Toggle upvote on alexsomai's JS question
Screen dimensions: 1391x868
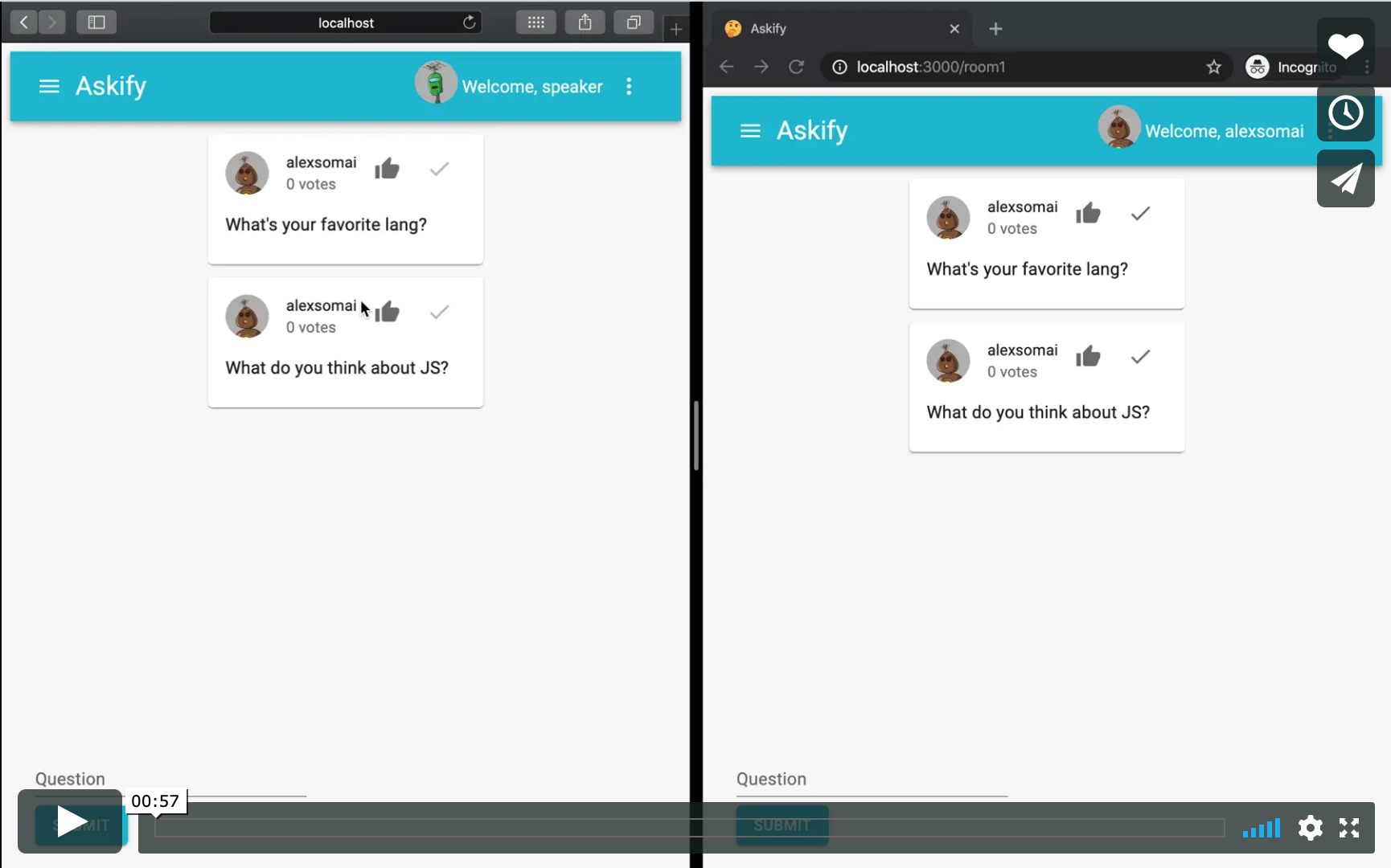click(x=1089, y=356)
